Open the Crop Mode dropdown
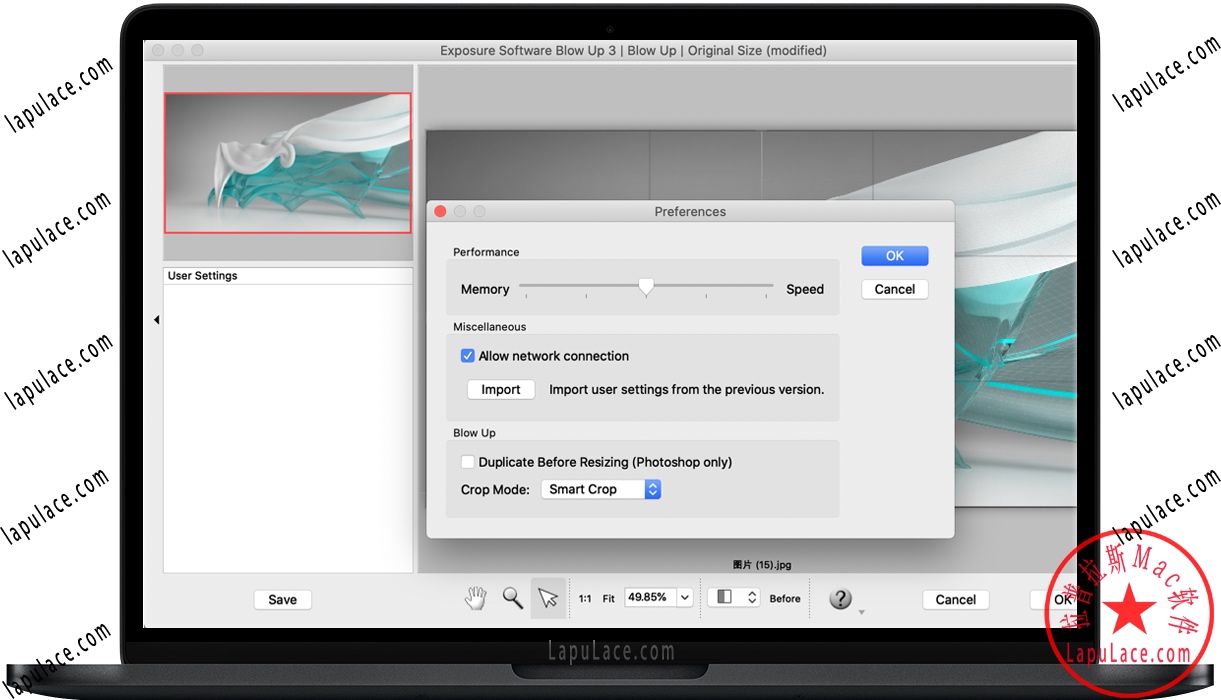 (601, 489)
